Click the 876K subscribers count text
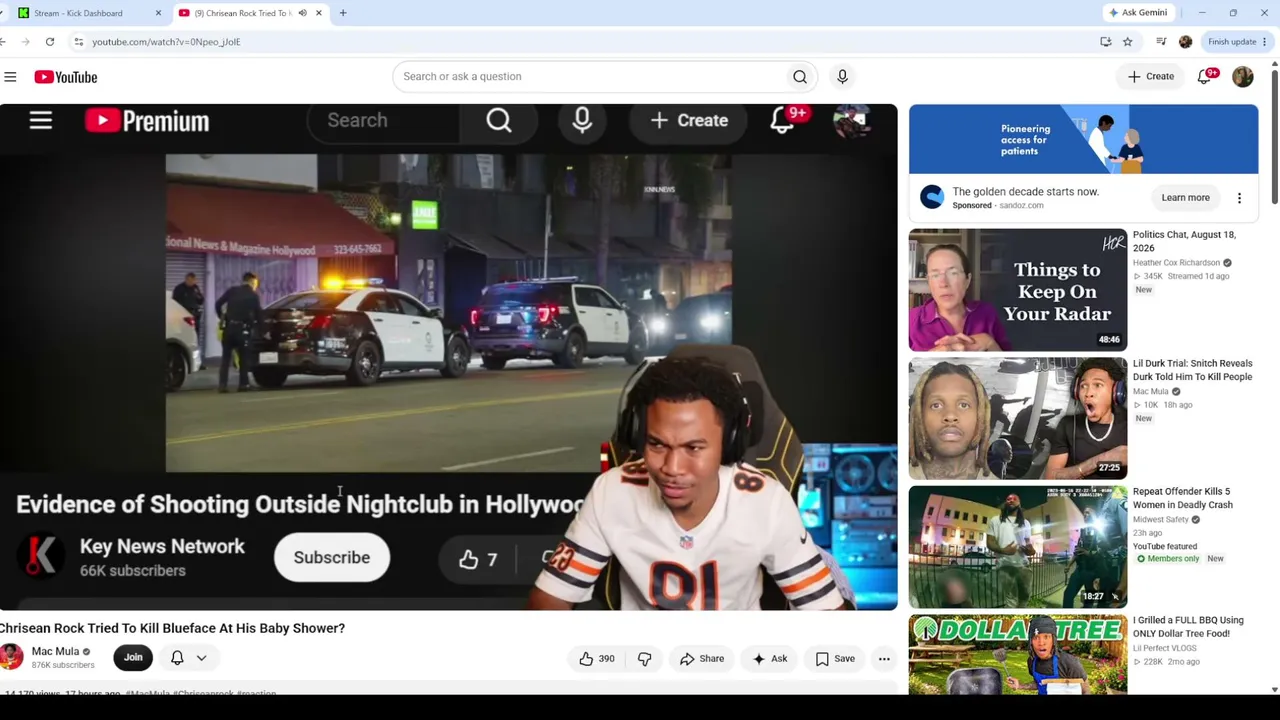The width and height of the screenshot is (1280, 720). (63, 665)
